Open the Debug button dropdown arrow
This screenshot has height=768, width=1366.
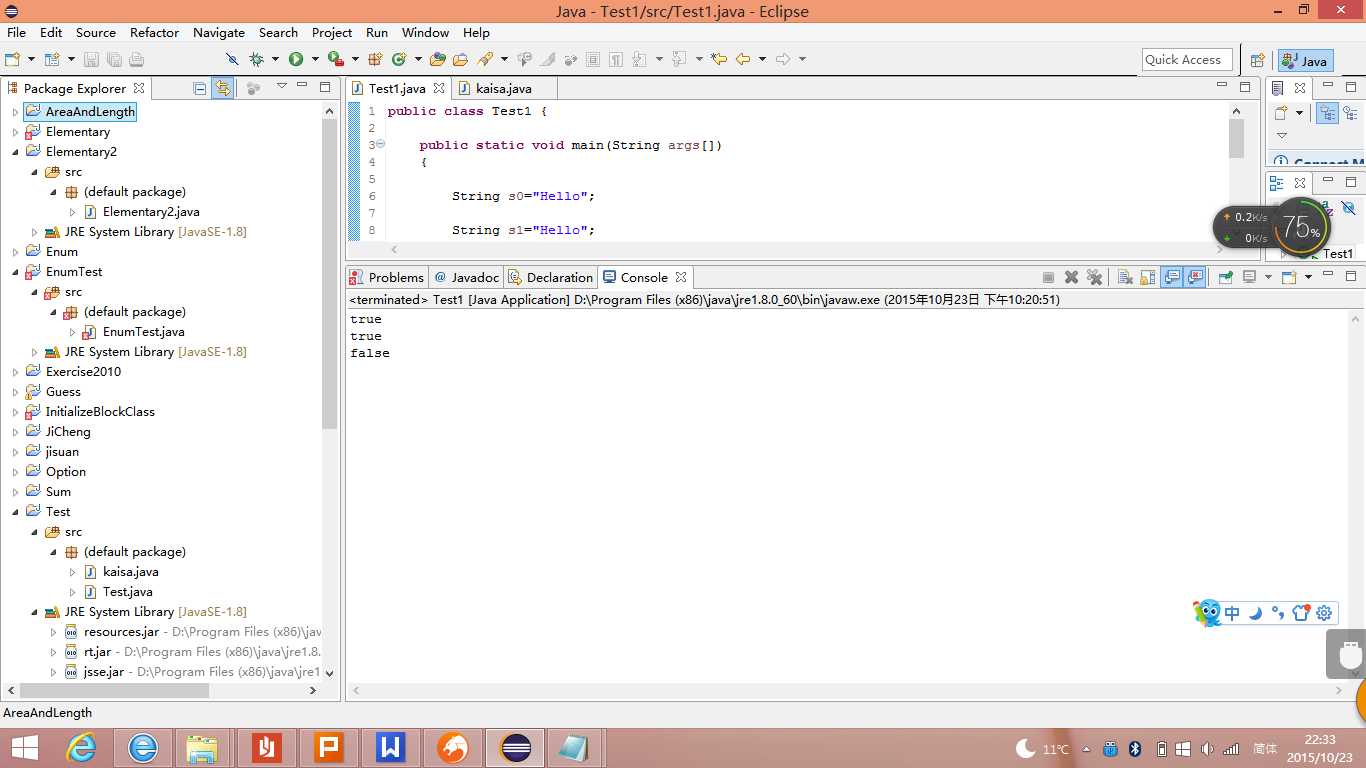pyautogui.click(x=275, y=60)
